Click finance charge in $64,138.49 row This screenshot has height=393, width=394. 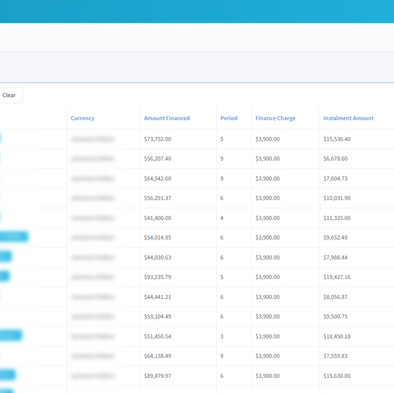[267, 356]
